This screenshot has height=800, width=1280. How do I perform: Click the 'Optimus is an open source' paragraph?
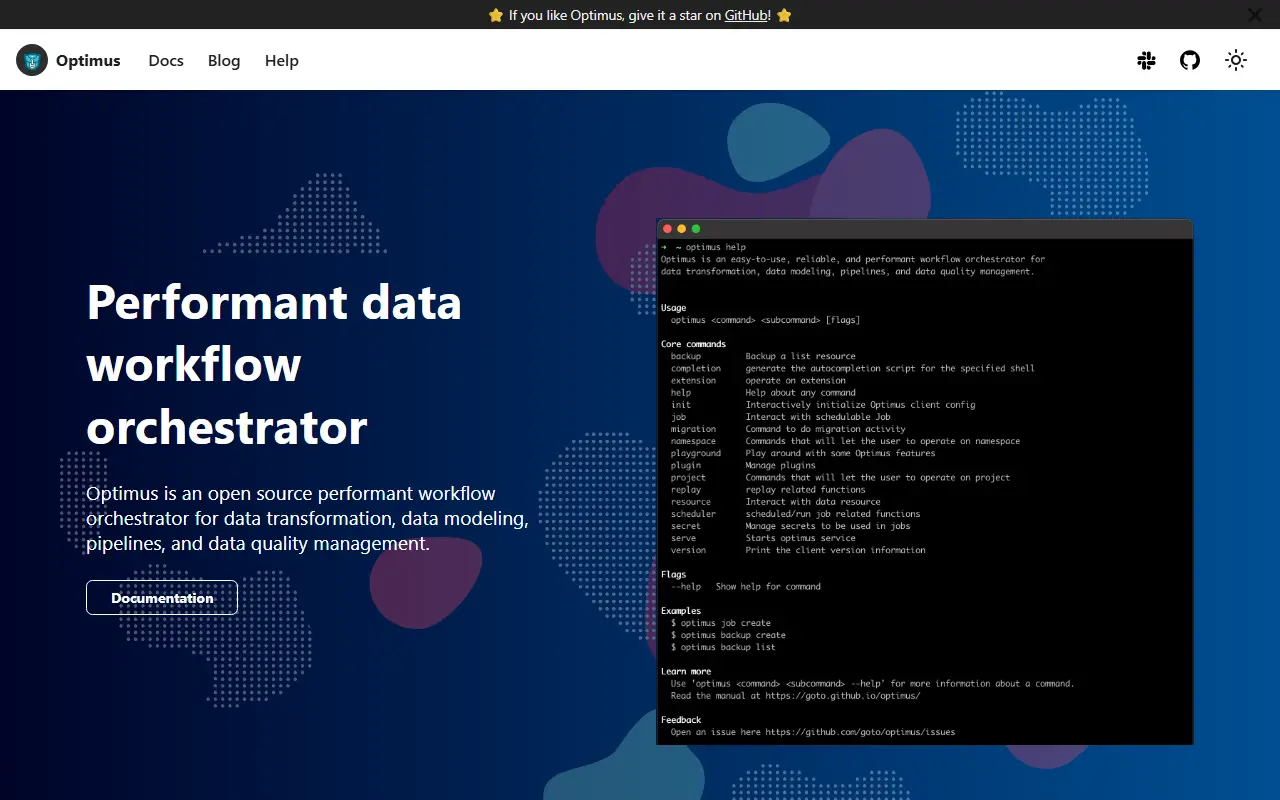pos(307,519)
